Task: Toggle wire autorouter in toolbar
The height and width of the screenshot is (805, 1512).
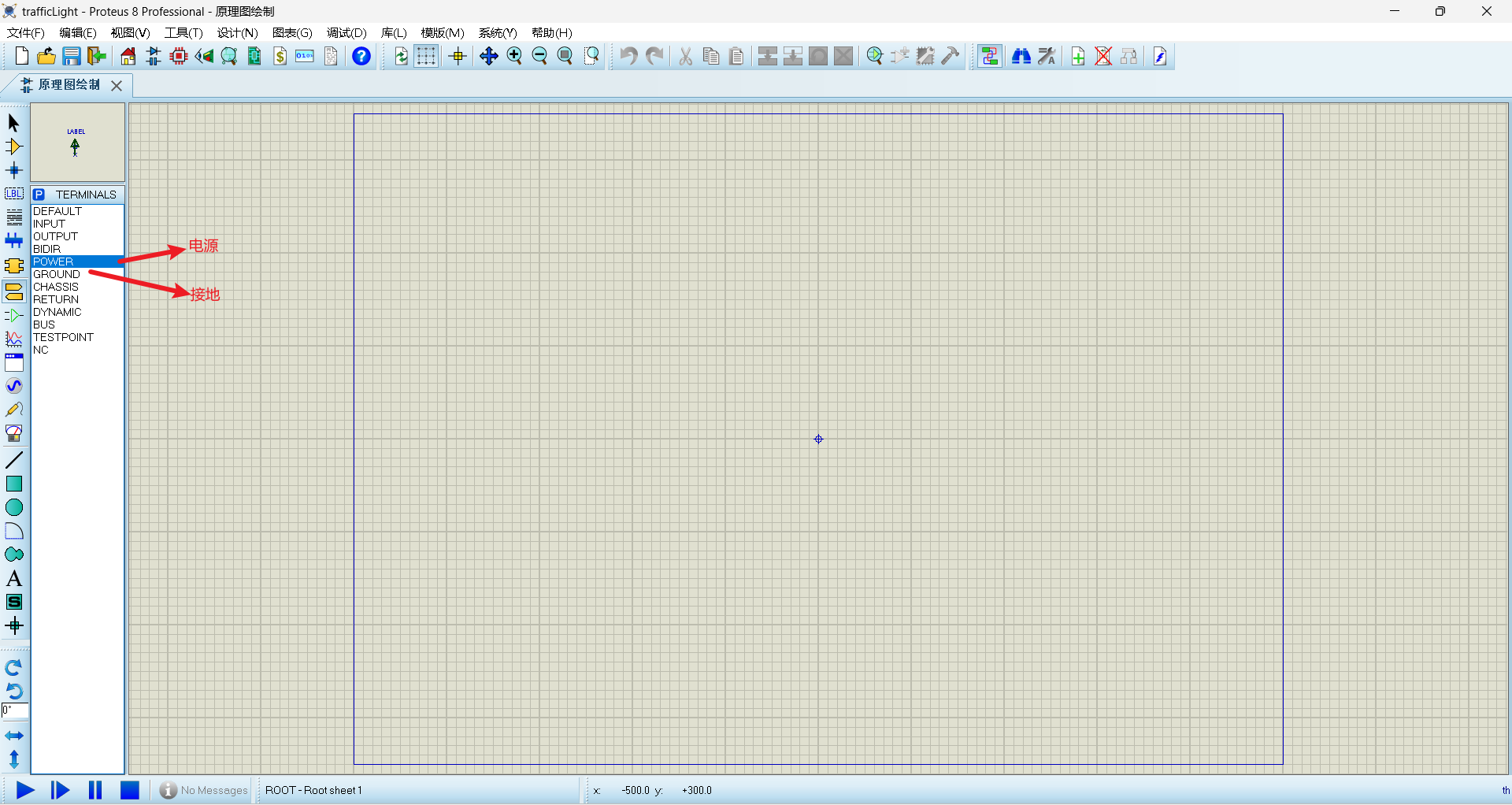Action: coord(990,56)
